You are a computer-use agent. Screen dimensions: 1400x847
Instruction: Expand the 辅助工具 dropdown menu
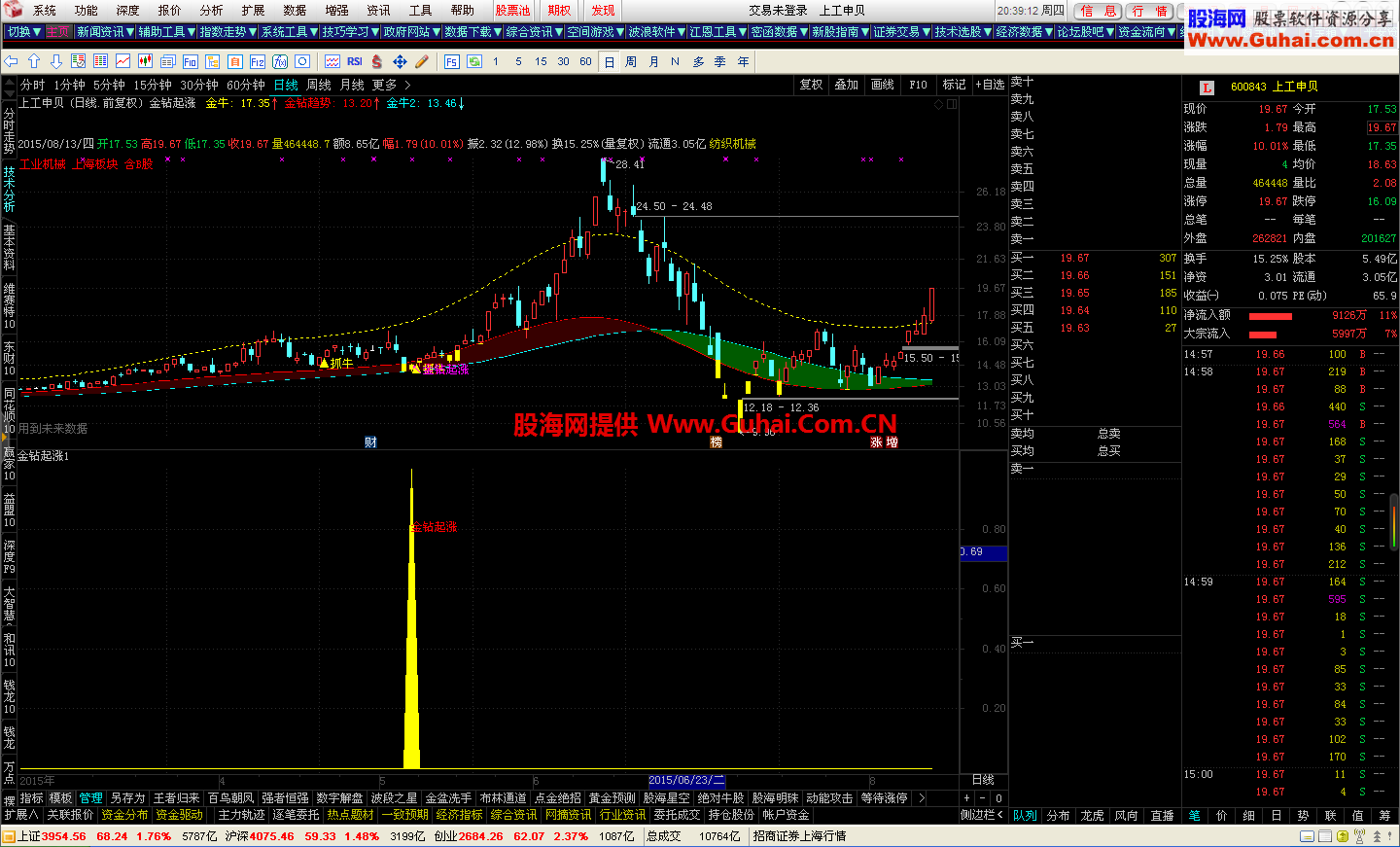166,32
